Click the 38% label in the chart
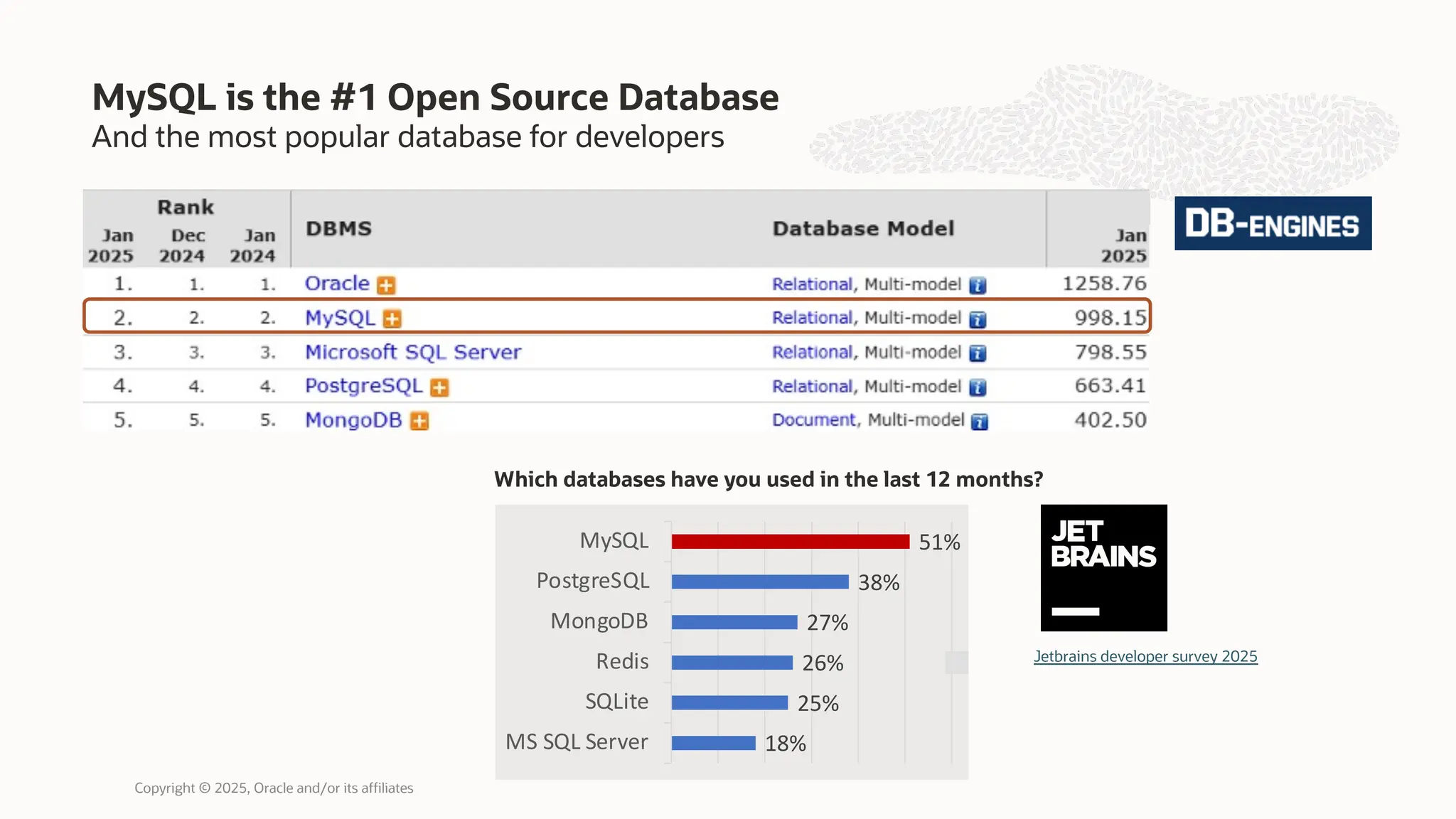The width and height of the screenshot is (1456, 819). [879, 583]
